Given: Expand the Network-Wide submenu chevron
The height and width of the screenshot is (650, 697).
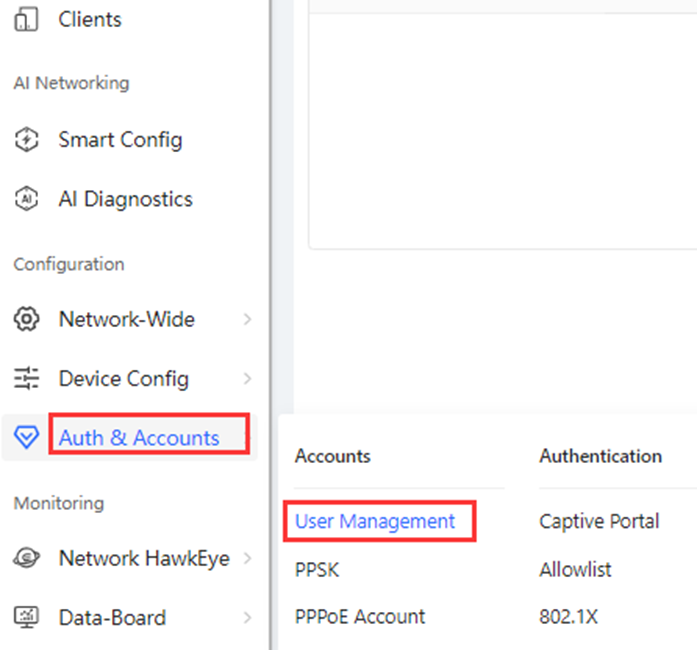Looking at the screenshot, I should [248, 319].
